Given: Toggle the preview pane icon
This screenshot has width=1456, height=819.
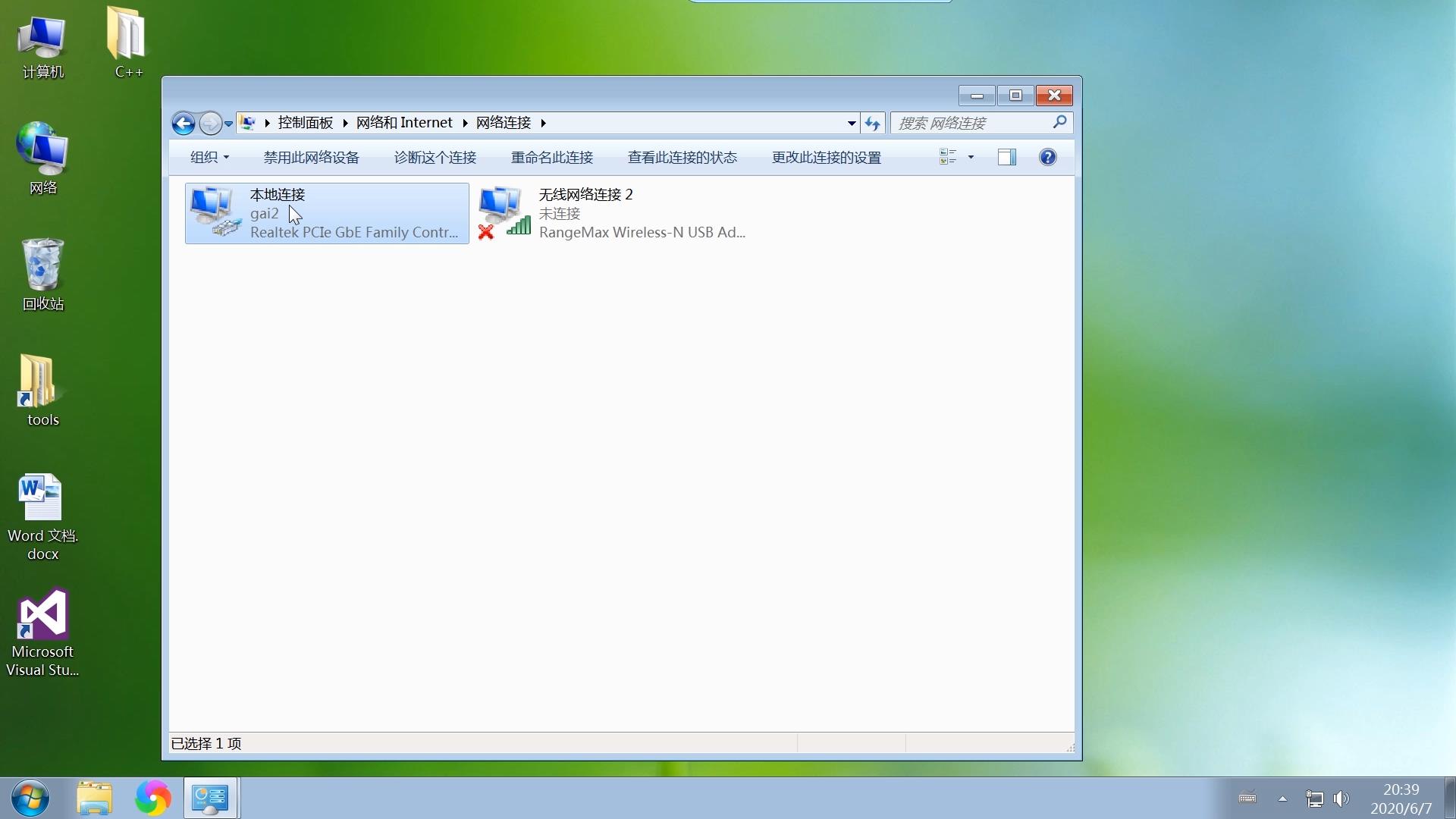Looking at the screenshot, I should [1006, 157].
